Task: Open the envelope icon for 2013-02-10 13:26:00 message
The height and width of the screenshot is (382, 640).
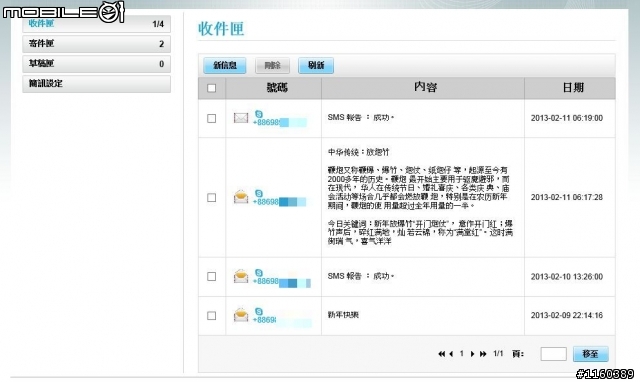Action: [241, 276]
